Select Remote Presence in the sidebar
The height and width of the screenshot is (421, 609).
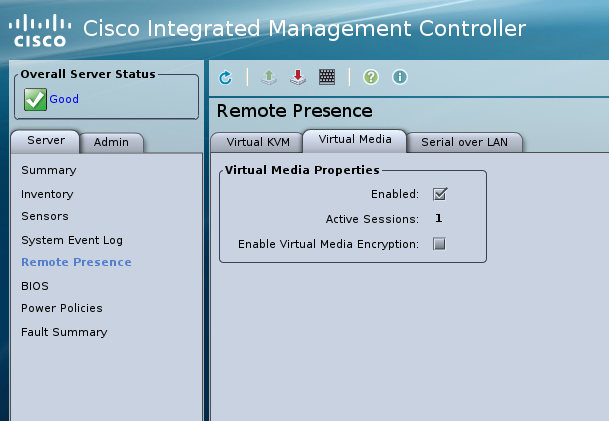pos(76,262)
